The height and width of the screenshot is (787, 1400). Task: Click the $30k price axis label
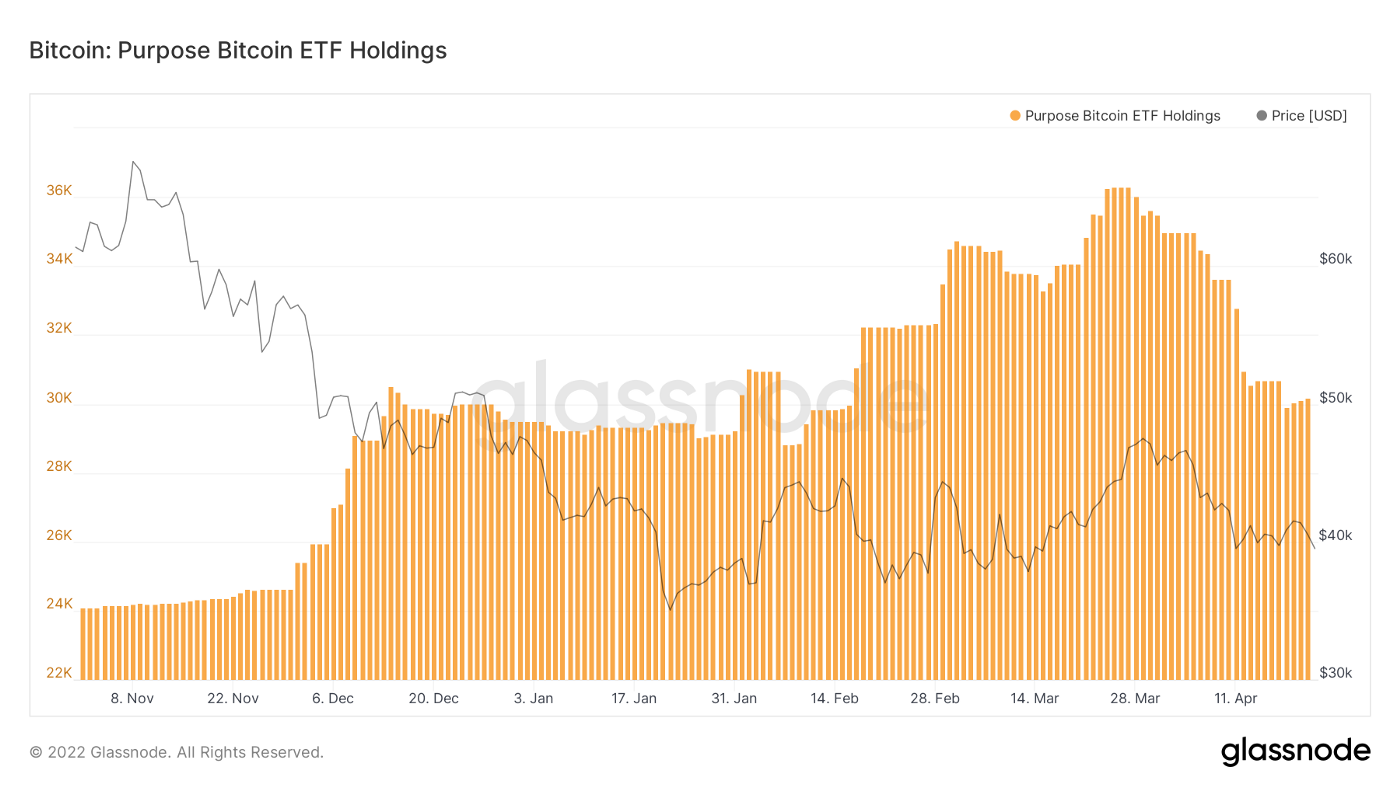click(x=1335, y=673)
